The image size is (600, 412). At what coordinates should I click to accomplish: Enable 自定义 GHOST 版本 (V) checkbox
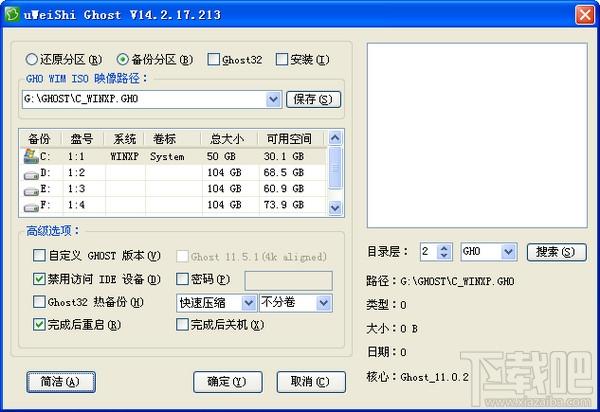(x=39, y=256)
